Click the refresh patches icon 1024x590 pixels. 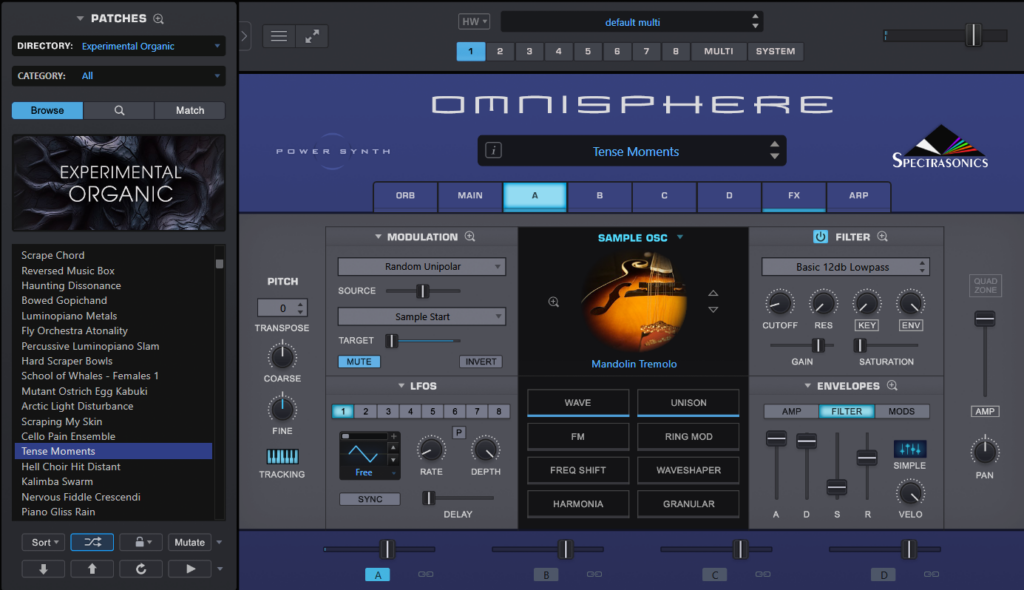[x=140, y=568]
